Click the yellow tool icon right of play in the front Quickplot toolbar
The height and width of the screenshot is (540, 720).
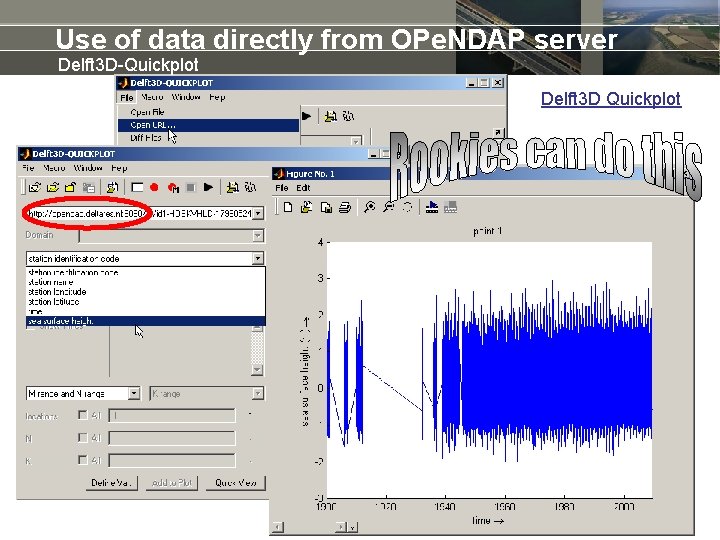[233, 187]
